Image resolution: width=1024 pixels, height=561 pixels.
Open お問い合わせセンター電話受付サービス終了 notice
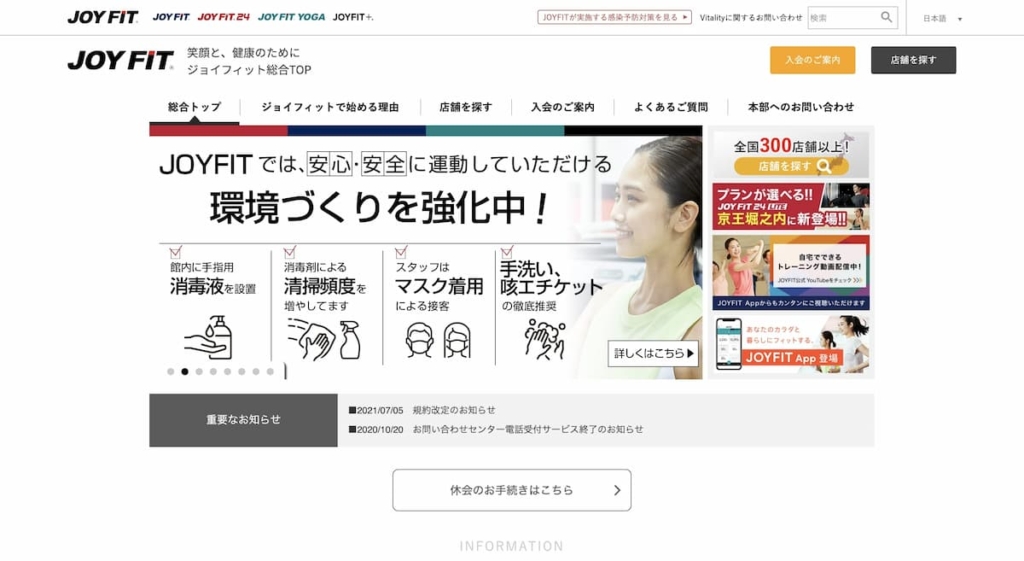coord(528,429)
